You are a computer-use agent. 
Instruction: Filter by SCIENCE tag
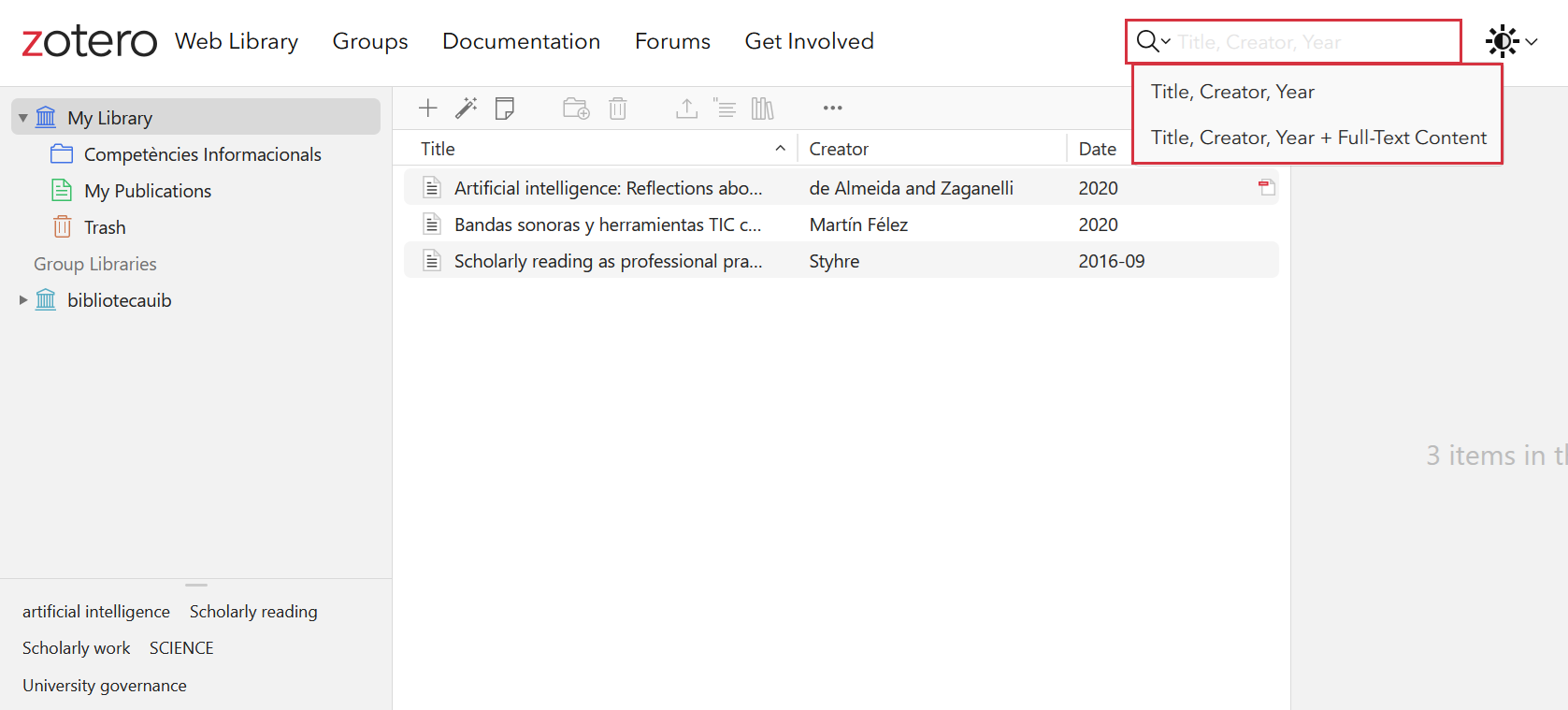pos(181,648)
